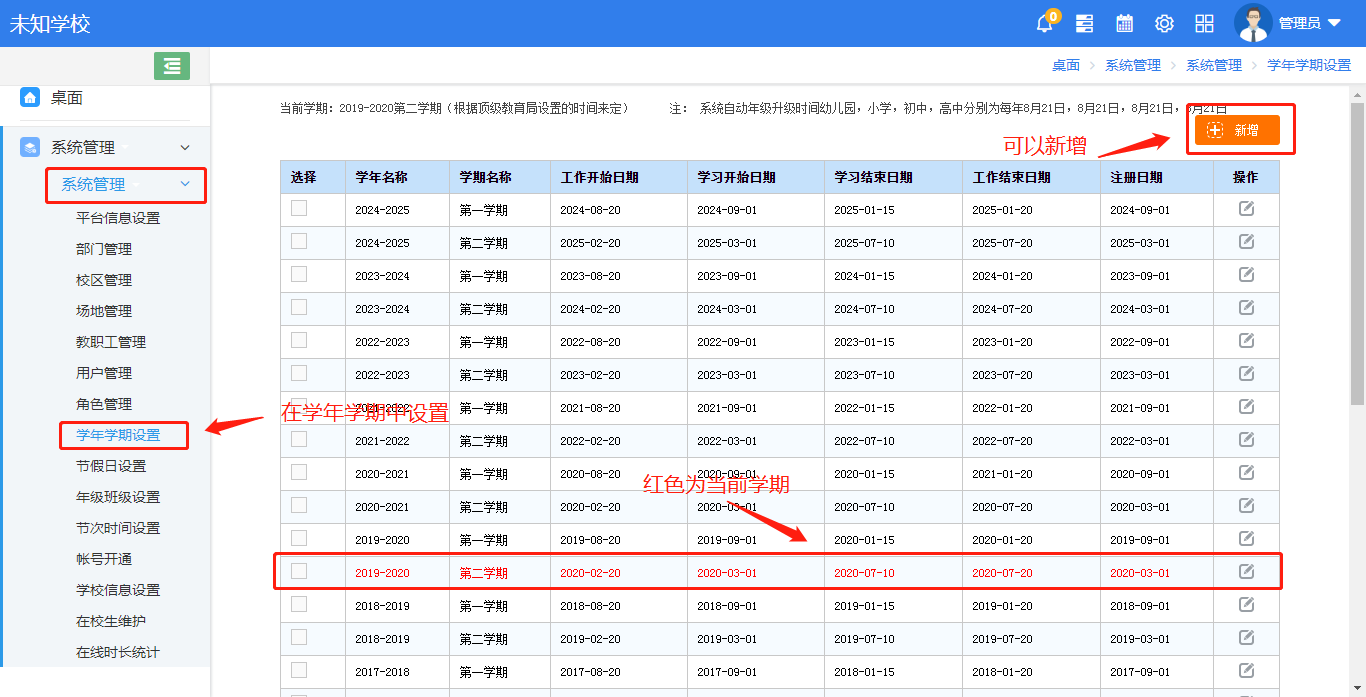The image size is (1366, 697).
Task: Open the 管理员 user dropdown
Action: click(1288, 24)
